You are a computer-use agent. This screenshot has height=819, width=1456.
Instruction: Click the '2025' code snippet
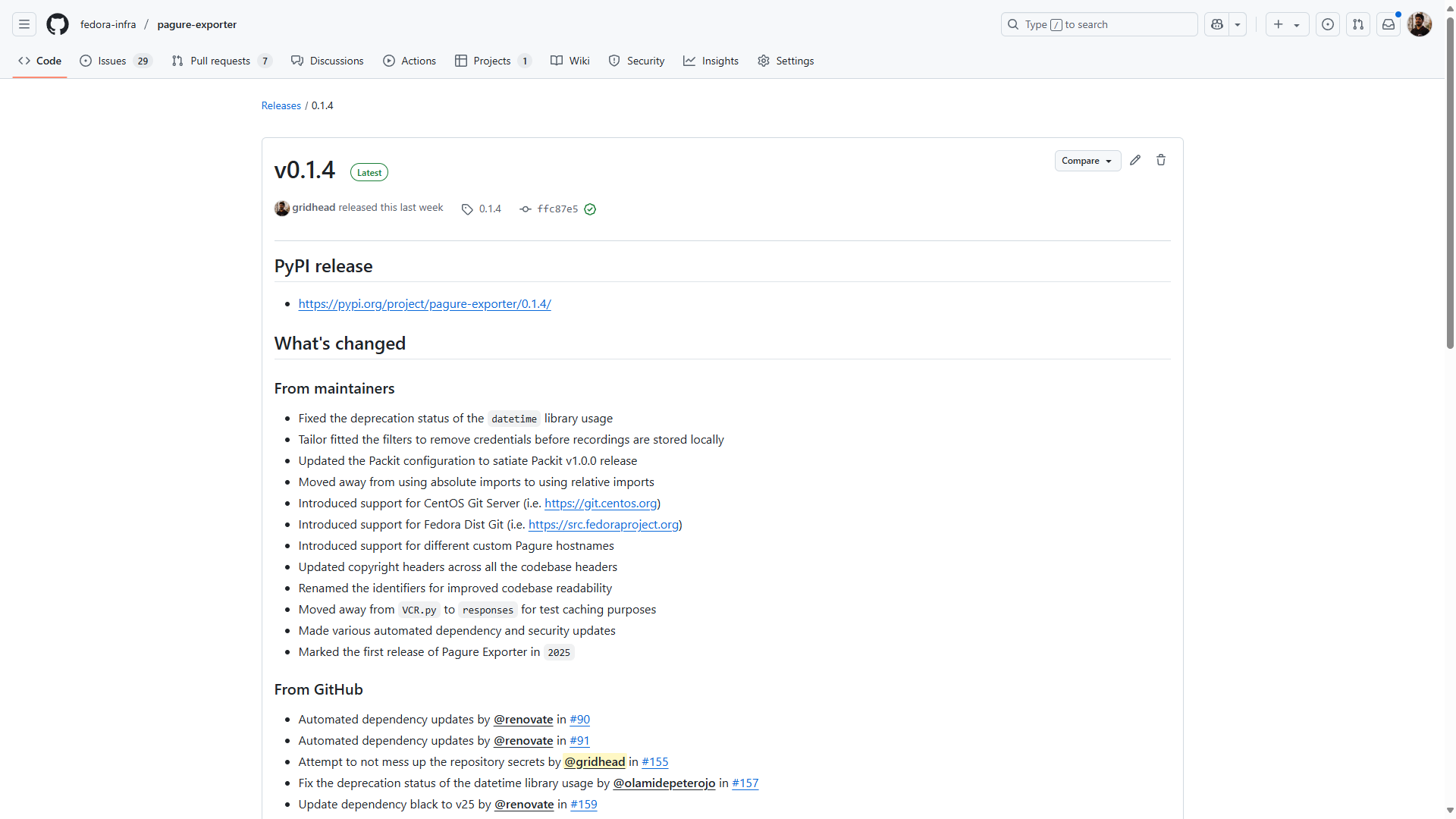pos(559,652)
